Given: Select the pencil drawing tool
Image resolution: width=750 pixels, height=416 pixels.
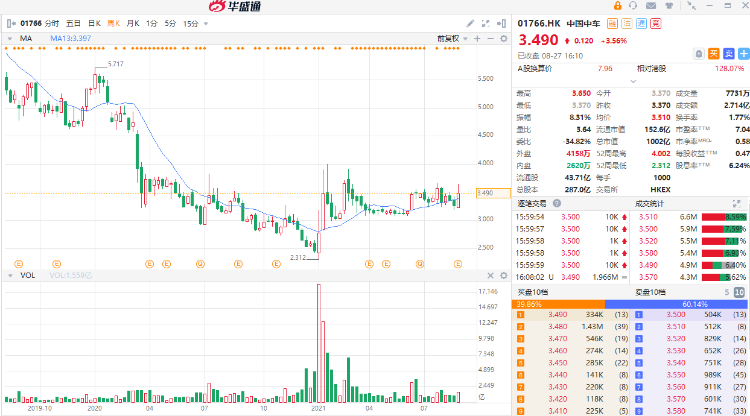Looking at the screenshot, I should (470, 23).
